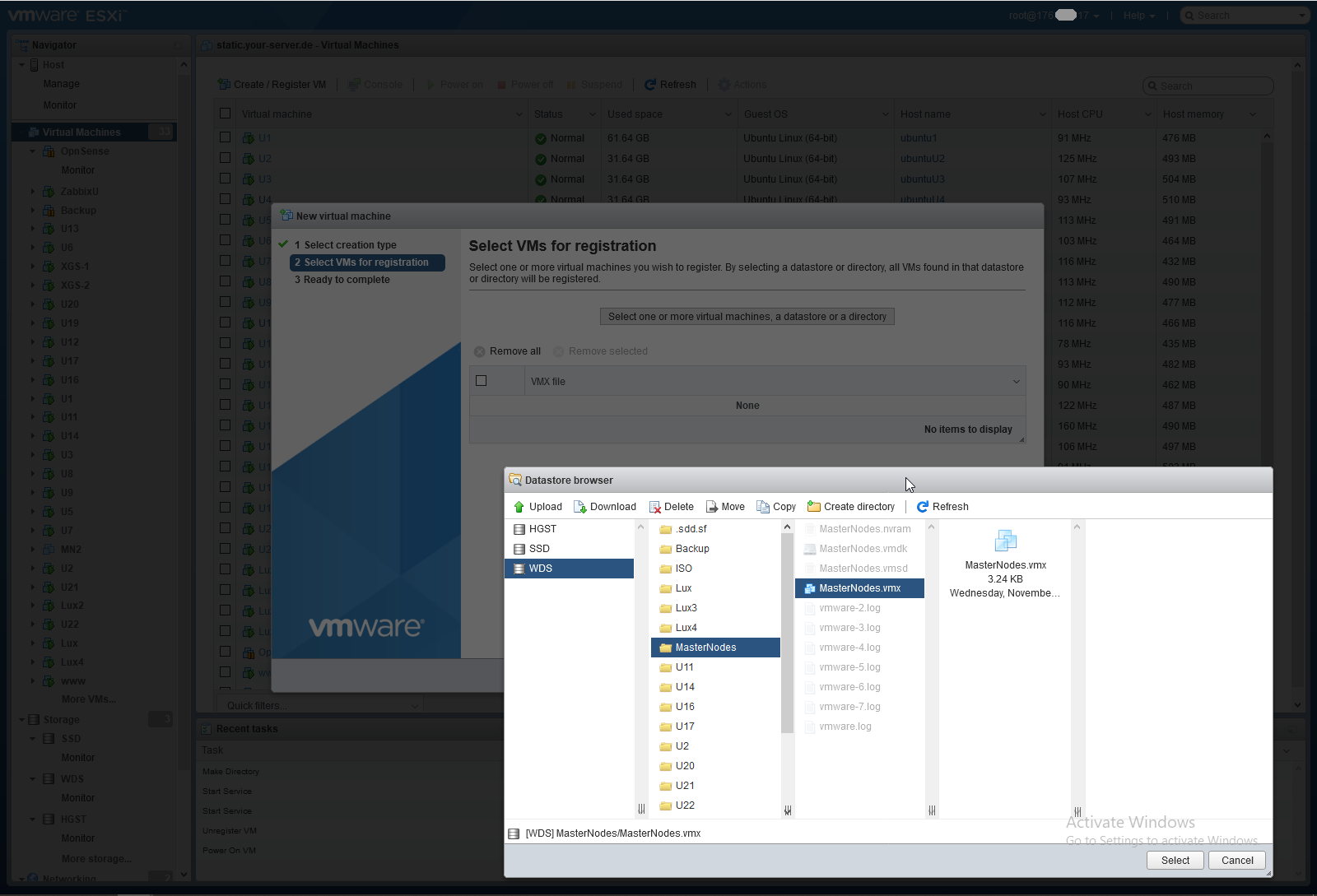
Task: Open More VMs... link in Navigator
Action: pyautogui.click(x=89, y=699)
